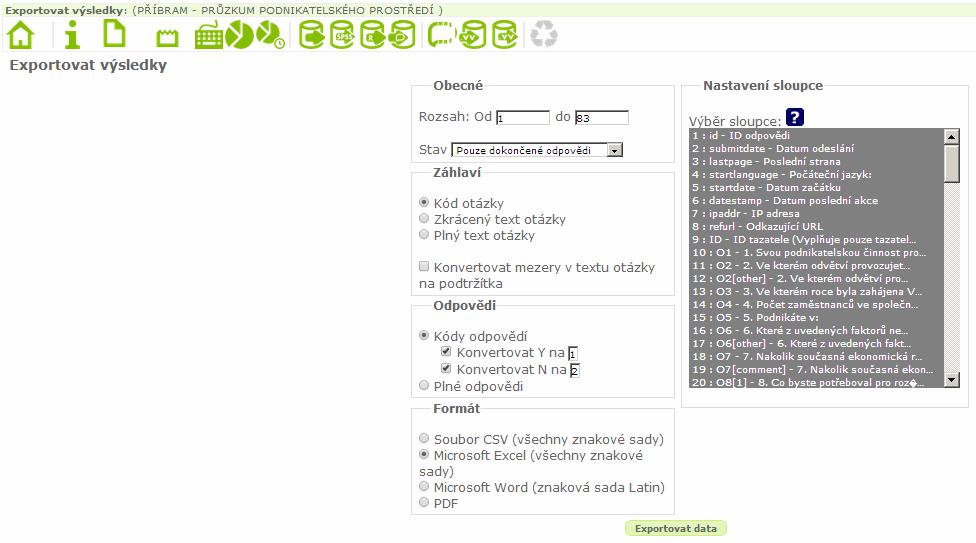Select column '5 : startdate - Datum začátku'
Viewport: 976px width, 543px height.
coord(817,187)
